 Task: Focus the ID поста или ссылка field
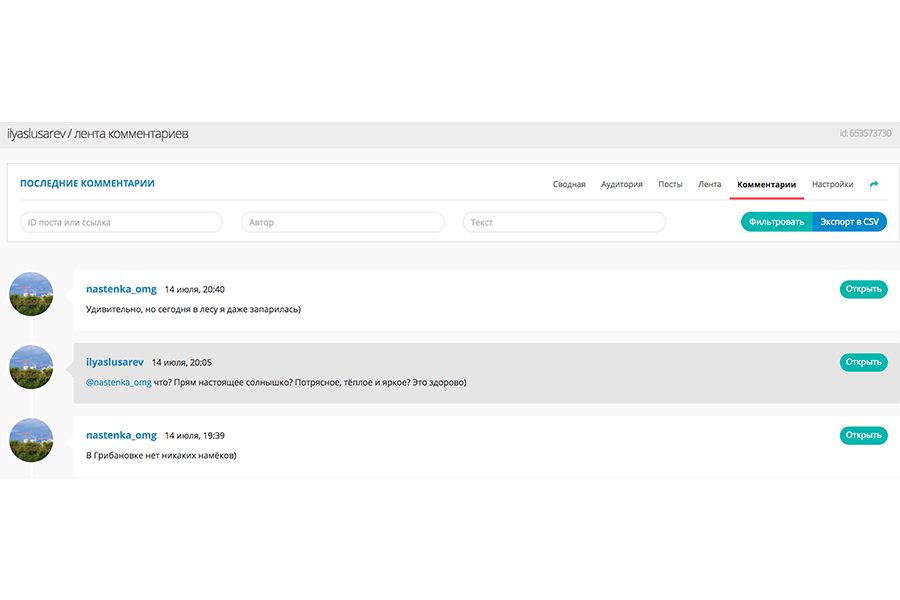[x=121, y=222]
